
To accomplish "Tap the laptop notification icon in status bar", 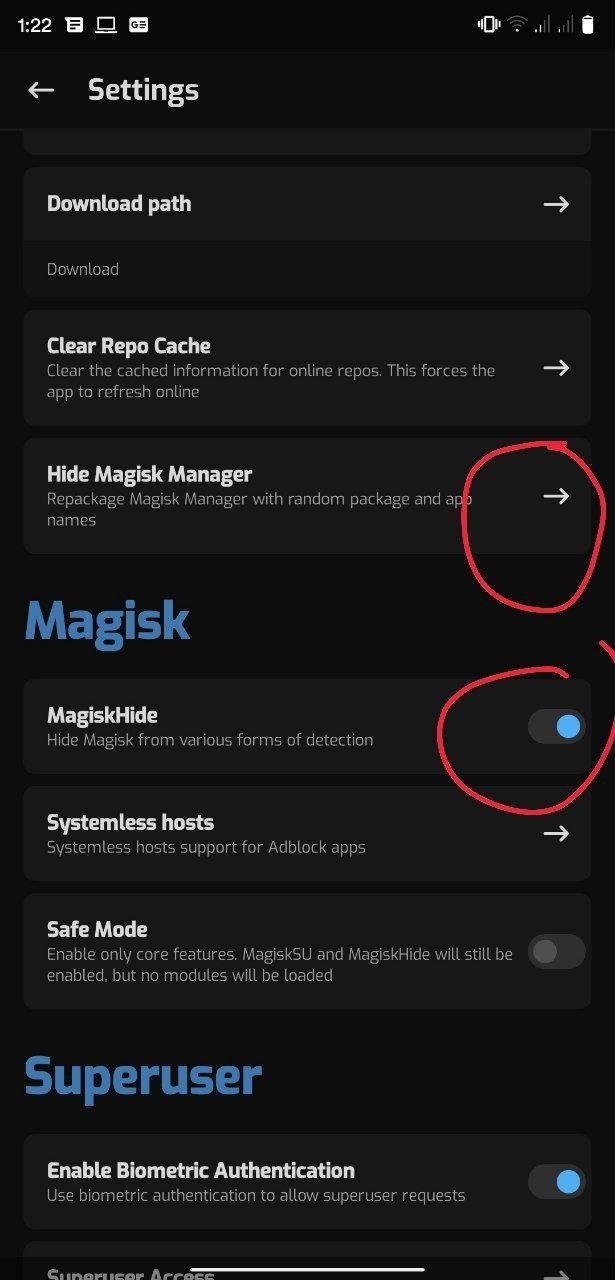I will point(106,25).
